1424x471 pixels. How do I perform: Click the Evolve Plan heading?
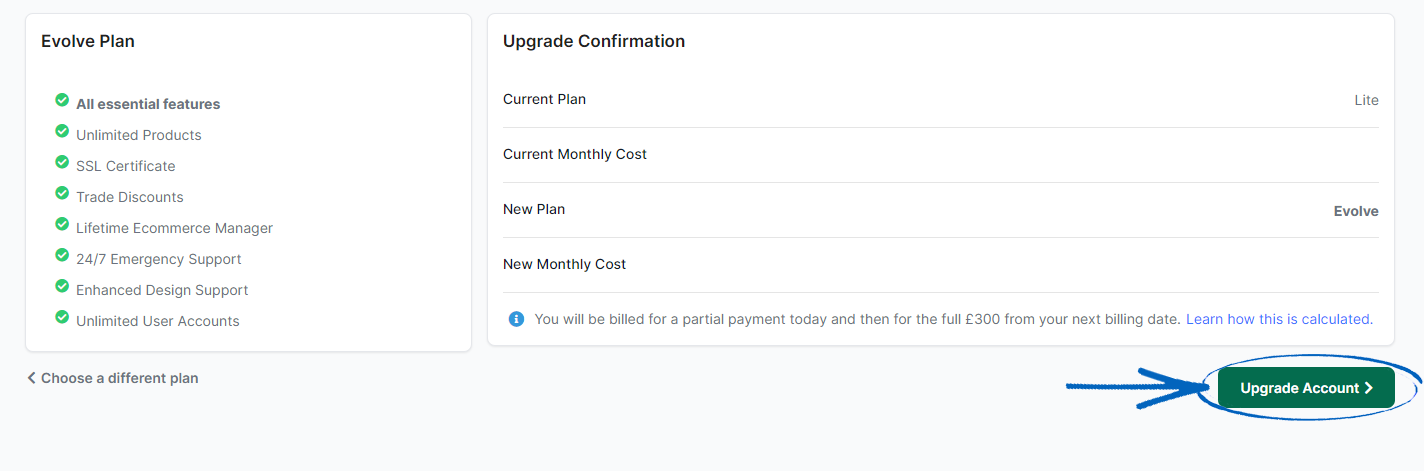[x=88, y=41]
